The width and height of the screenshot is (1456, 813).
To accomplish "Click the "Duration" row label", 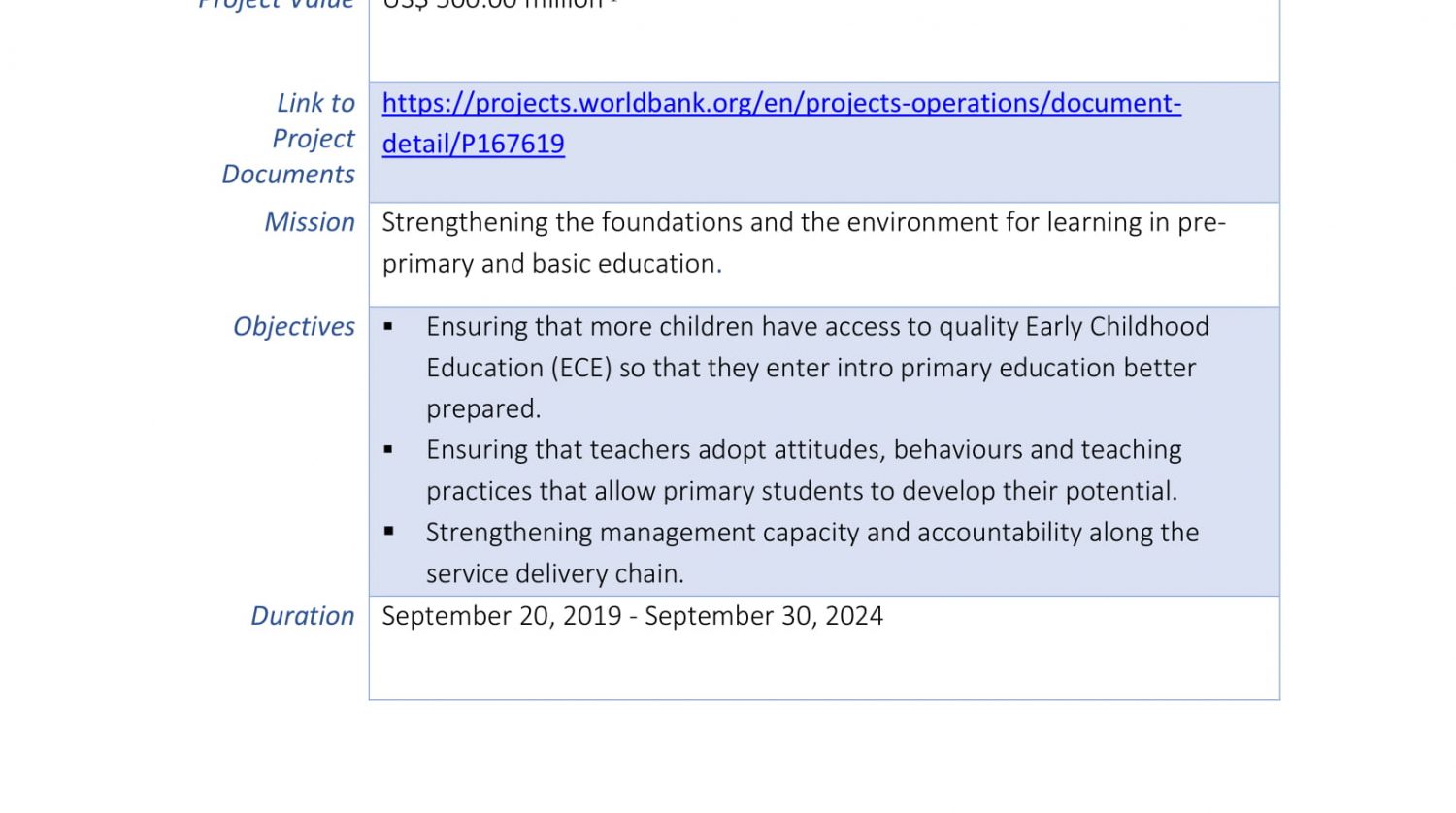I will click(303, 616).
